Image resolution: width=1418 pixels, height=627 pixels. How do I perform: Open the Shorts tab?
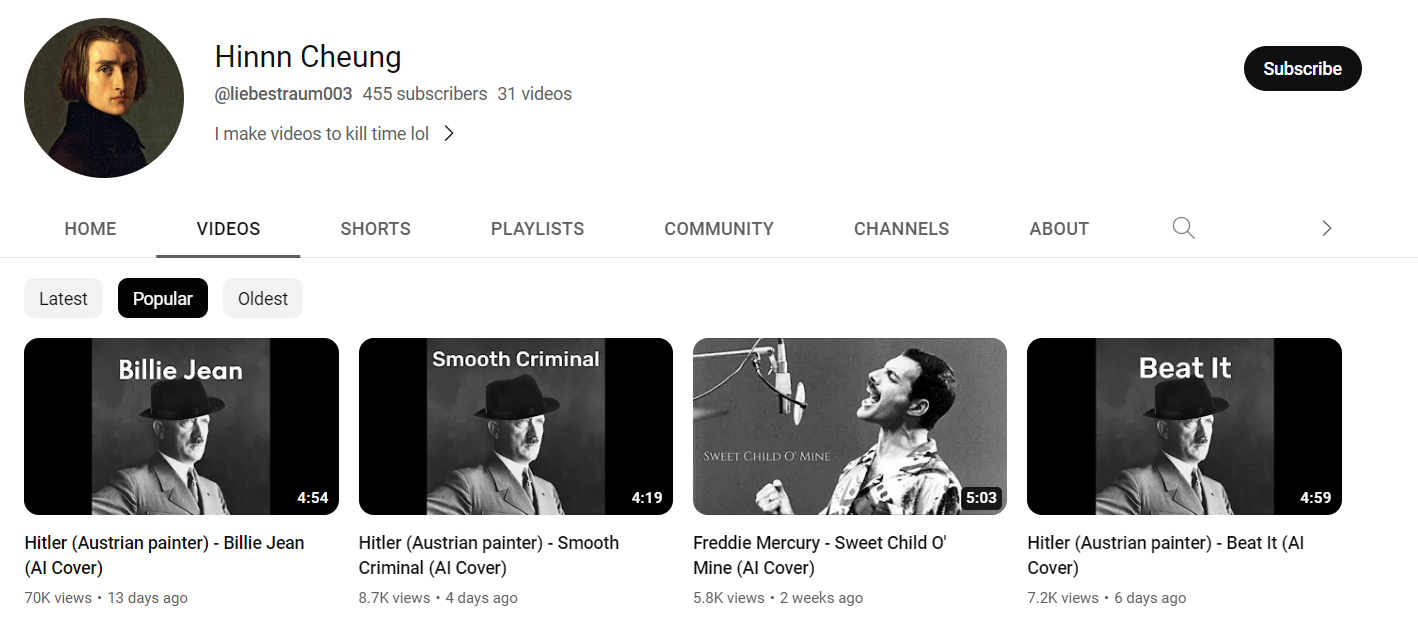[375, 229]
